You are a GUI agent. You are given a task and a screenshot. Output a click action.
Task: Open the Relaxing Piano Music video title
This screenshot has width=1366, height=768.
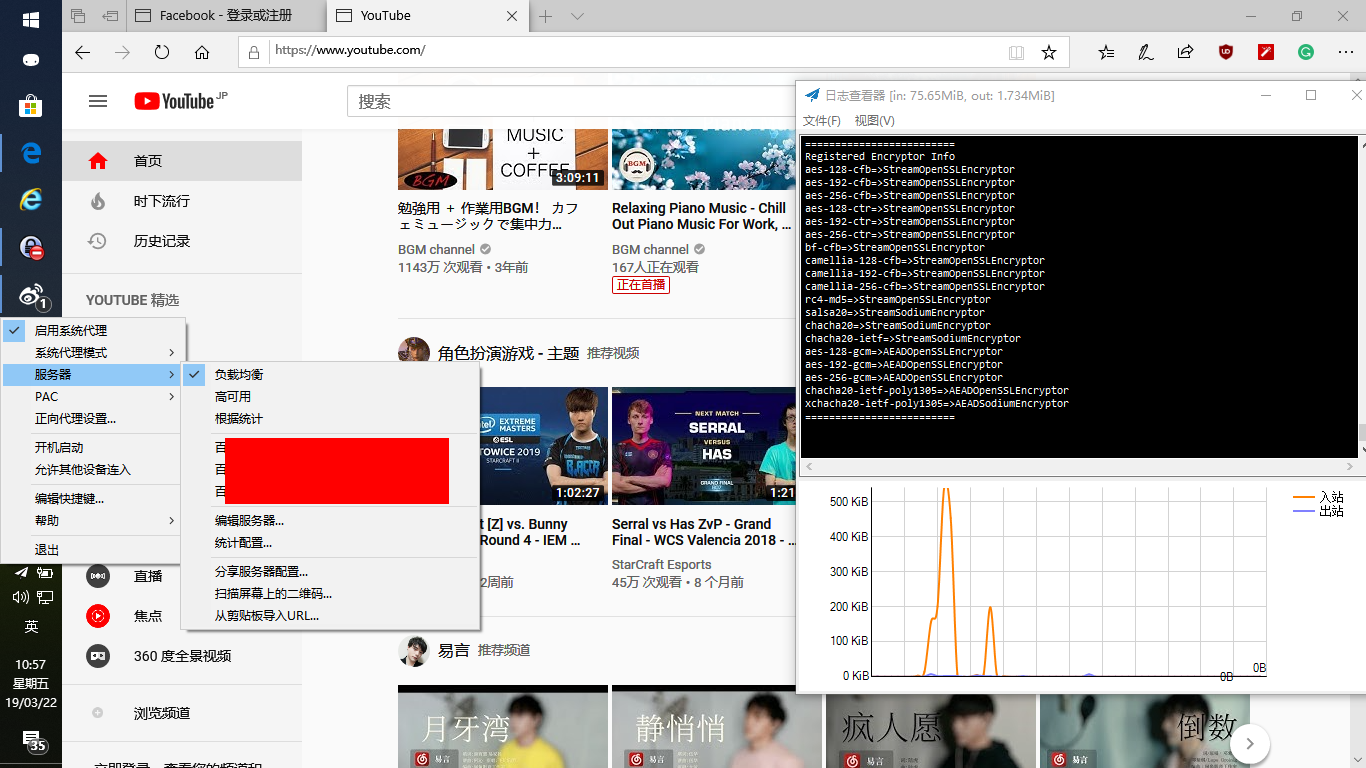(700, 216)
